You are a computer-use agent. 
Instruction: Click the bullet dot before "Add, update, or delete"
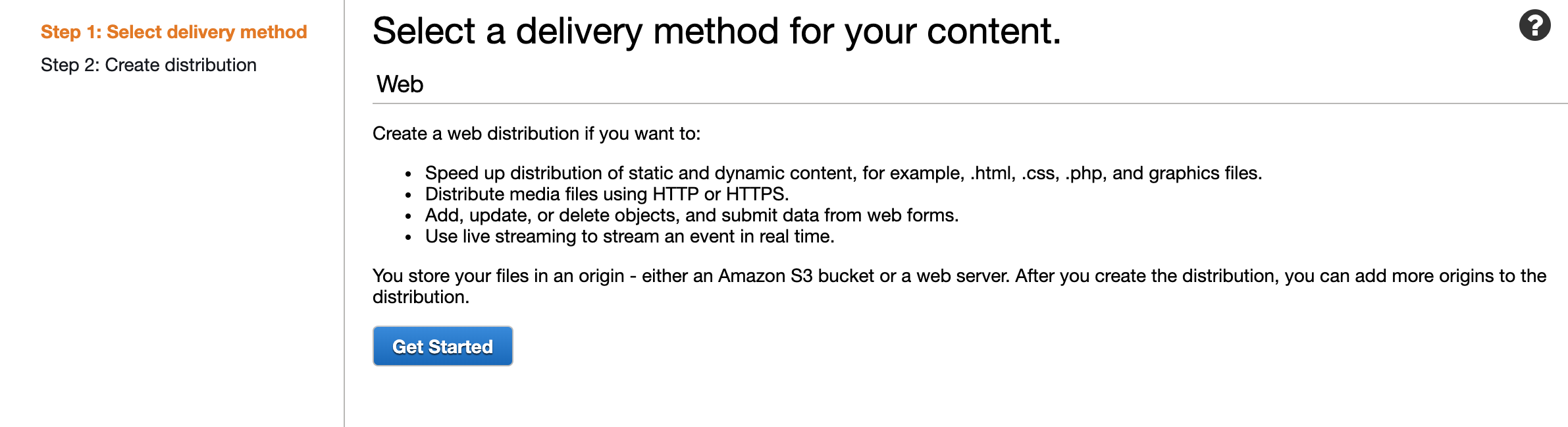click(409, 217)
